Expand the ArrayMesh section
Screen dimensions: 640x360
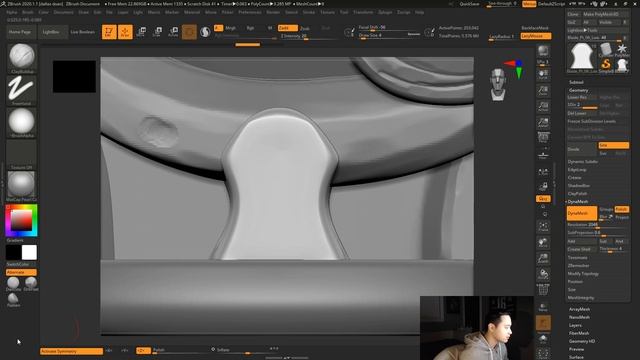tap(579, 309)
